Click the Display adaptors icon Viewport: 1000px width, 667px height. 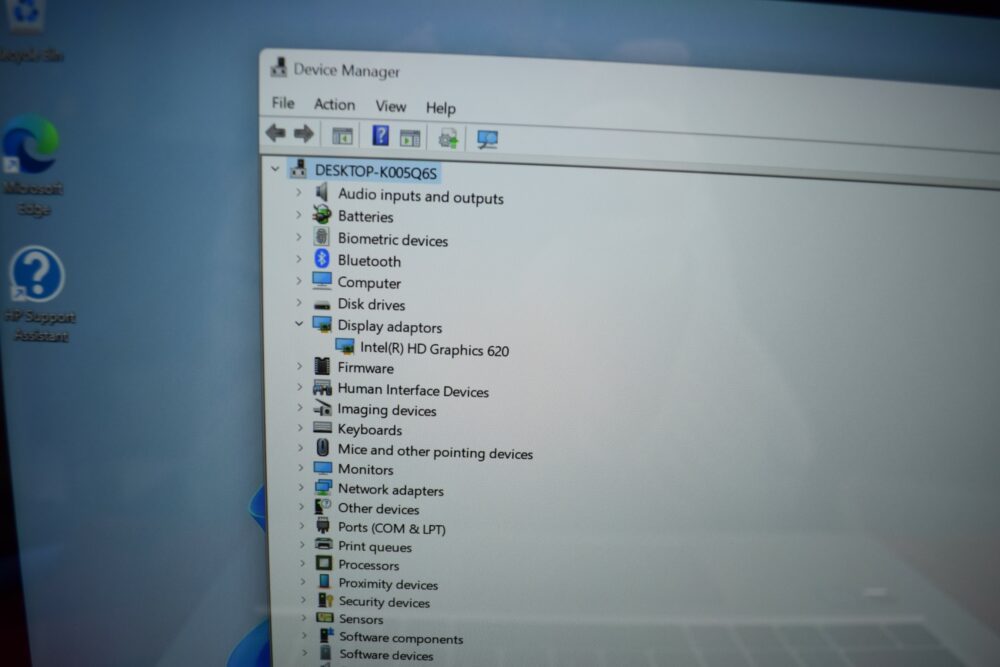point(322,325)
